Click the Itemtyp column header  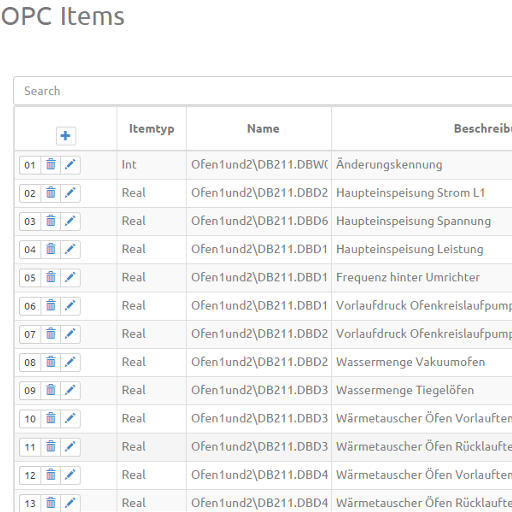152,129
